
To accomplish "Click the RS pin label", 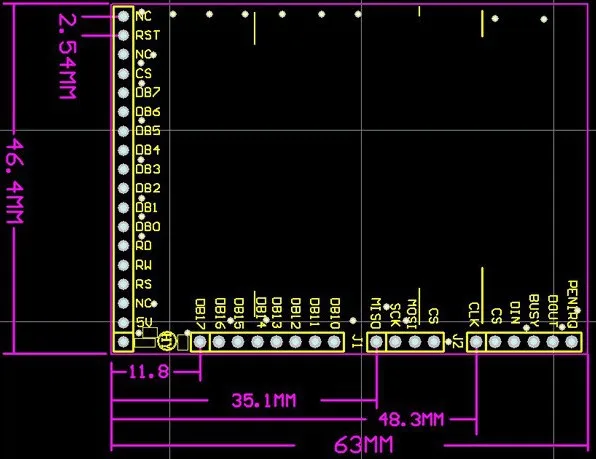I will (143, 284).
